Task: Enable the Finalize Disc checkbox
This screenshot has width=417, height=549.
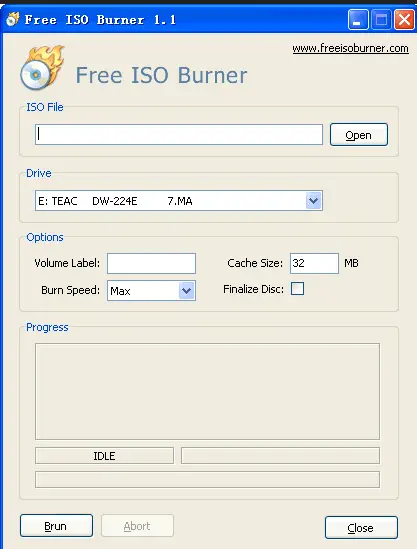Action: [x=297, y=289]
